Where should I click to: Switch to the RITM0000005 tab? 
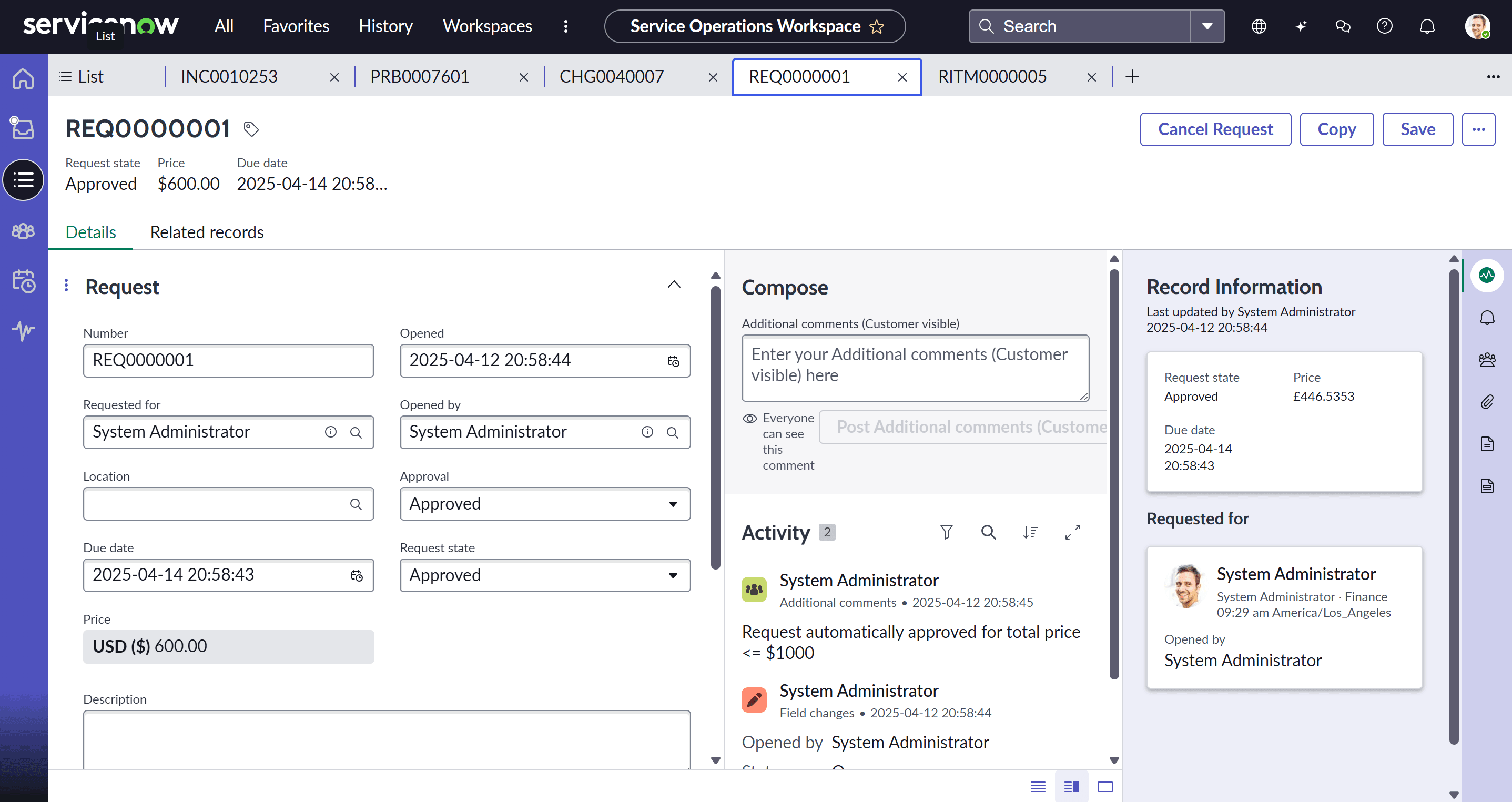coord(992,76)
